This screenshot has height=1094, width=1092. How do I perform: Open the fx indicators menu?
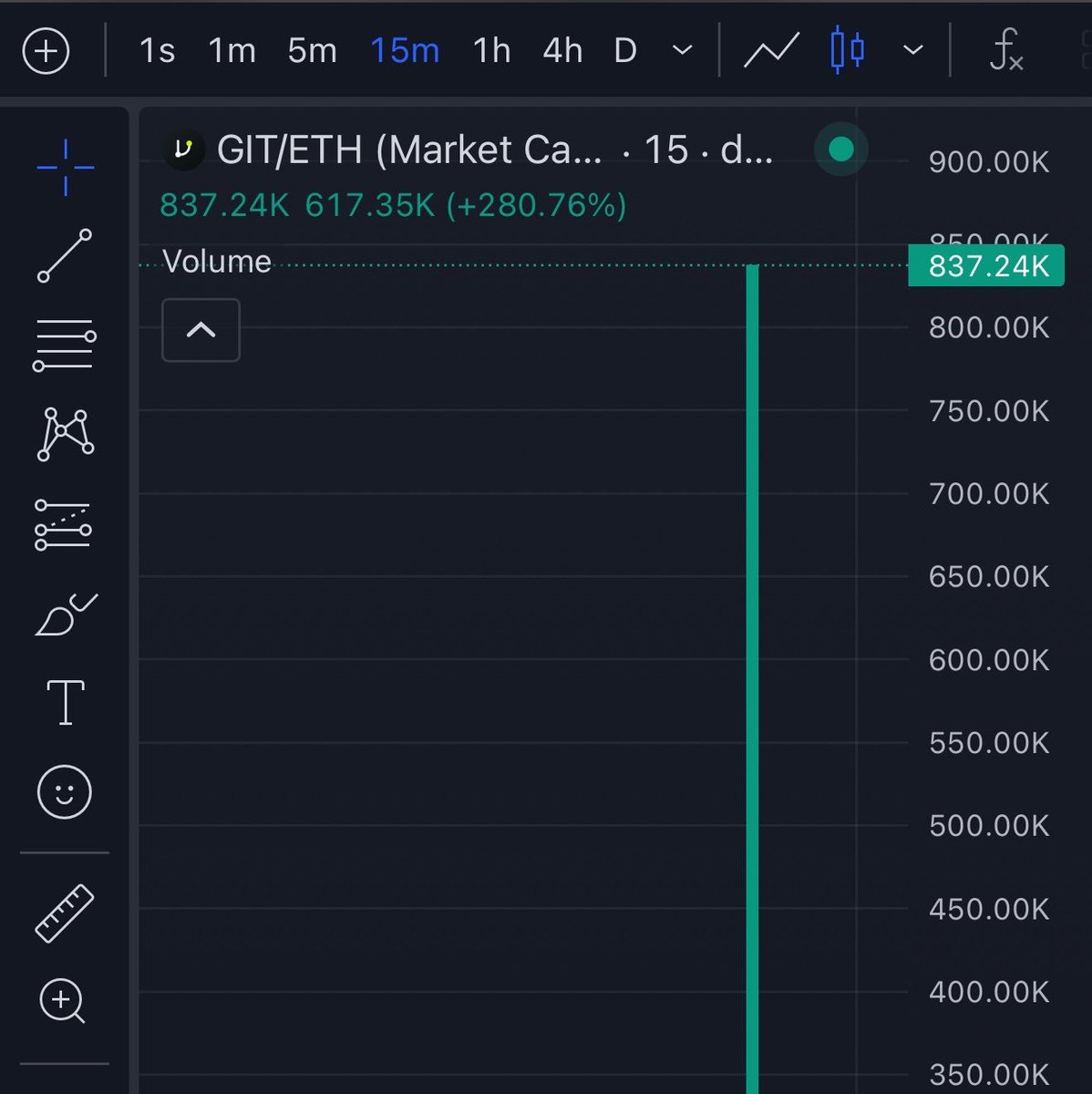(x=1006, y=51)
